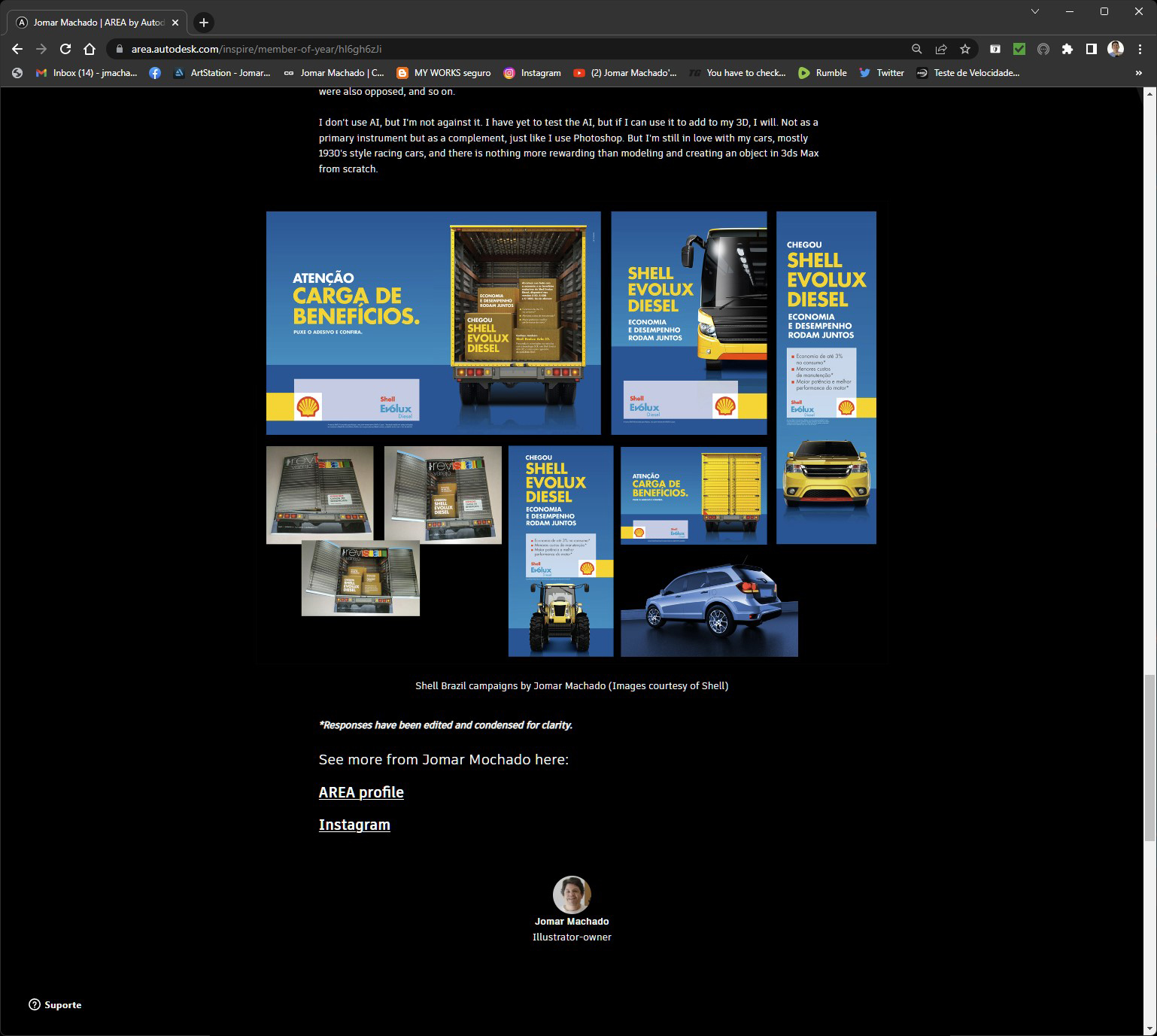Screen dimensions: 1157x1036
Task: Show more bookmarks with double chevron
Action: point(1138,73)
